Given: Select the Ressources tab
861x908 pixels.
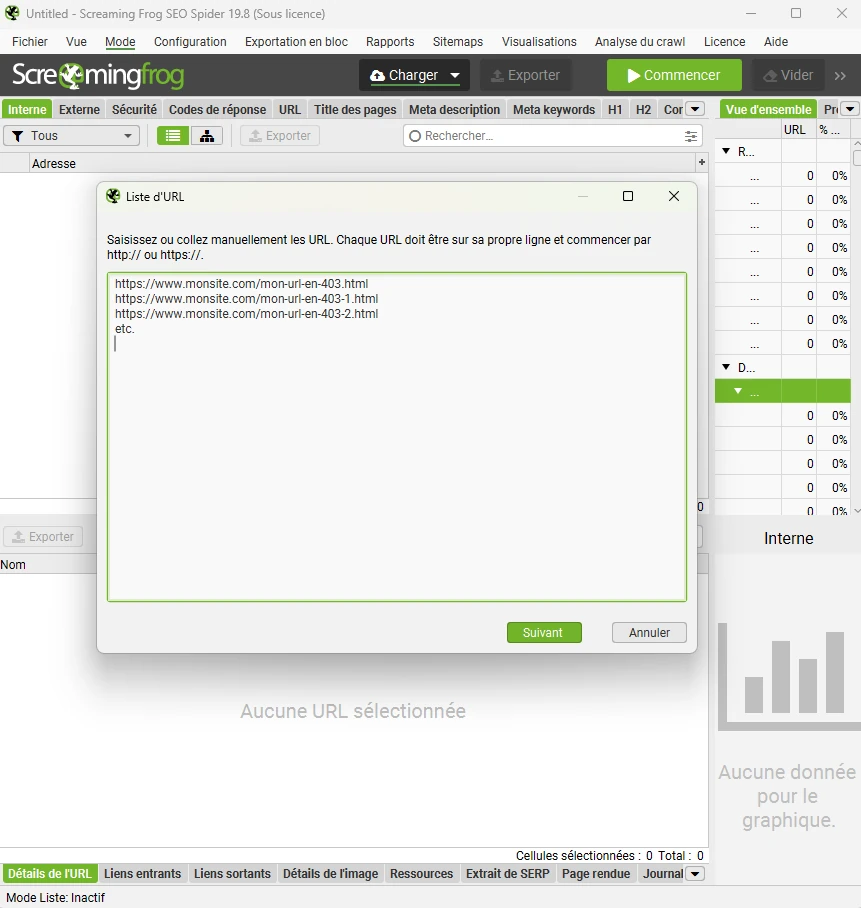Looking at the screenshot, I should [x=422, y=874].
